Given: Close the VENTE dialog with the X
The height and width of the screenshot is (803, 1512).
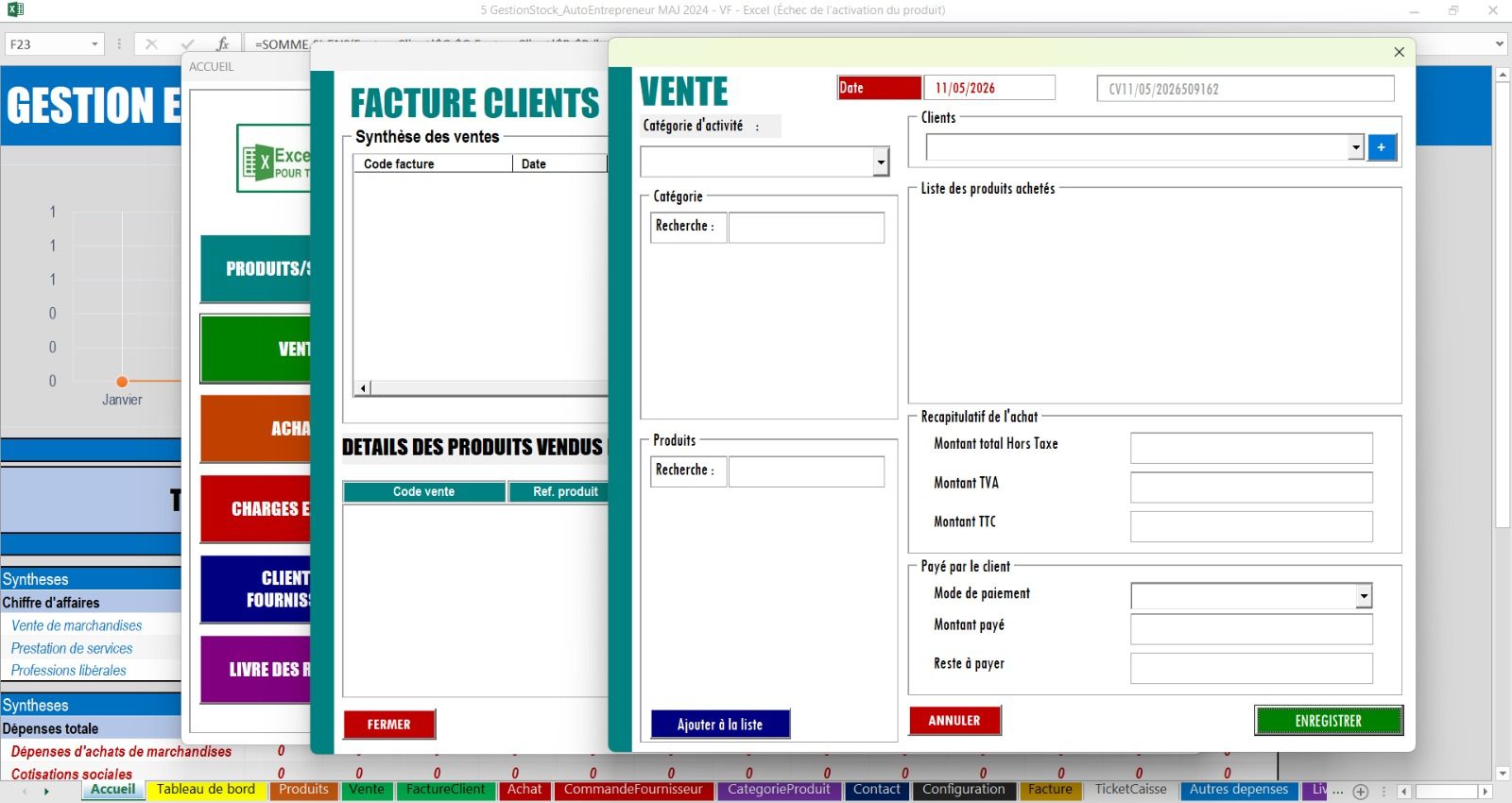Looking at the screenshot, I should (1400, 52).
